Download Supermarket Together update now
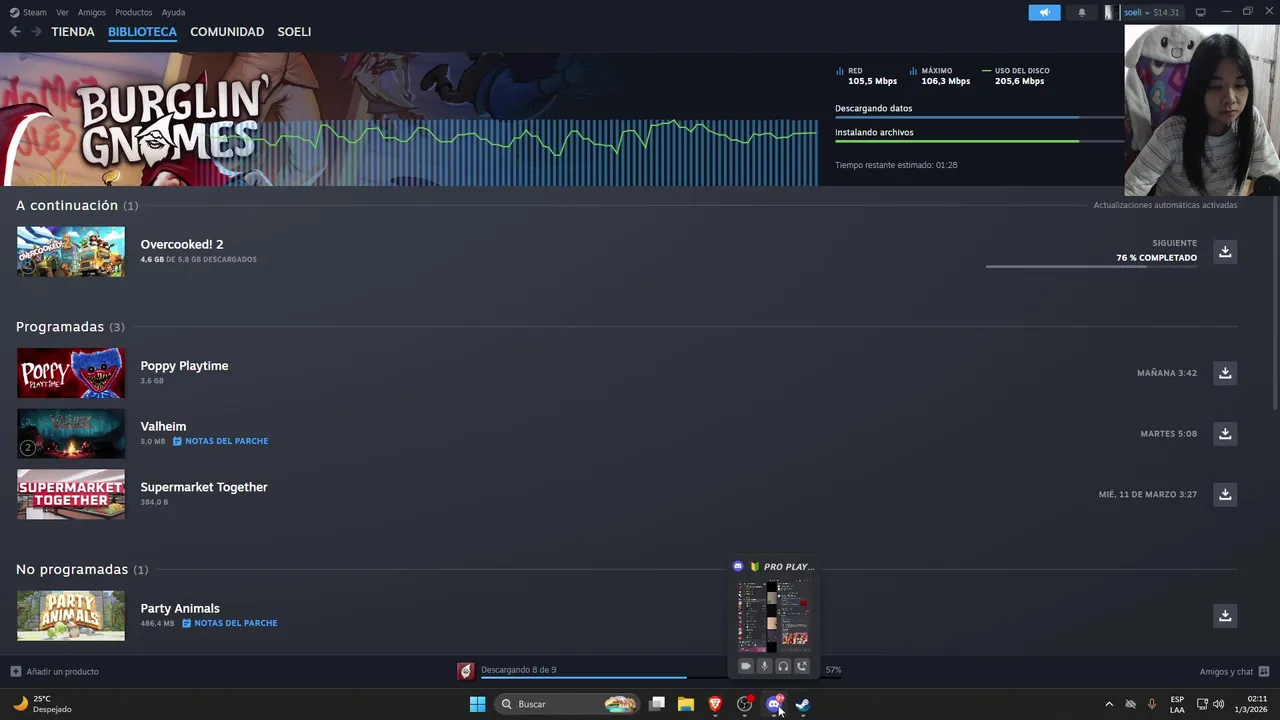This screenshot has height=720, width=1280. coord(1225,494)
